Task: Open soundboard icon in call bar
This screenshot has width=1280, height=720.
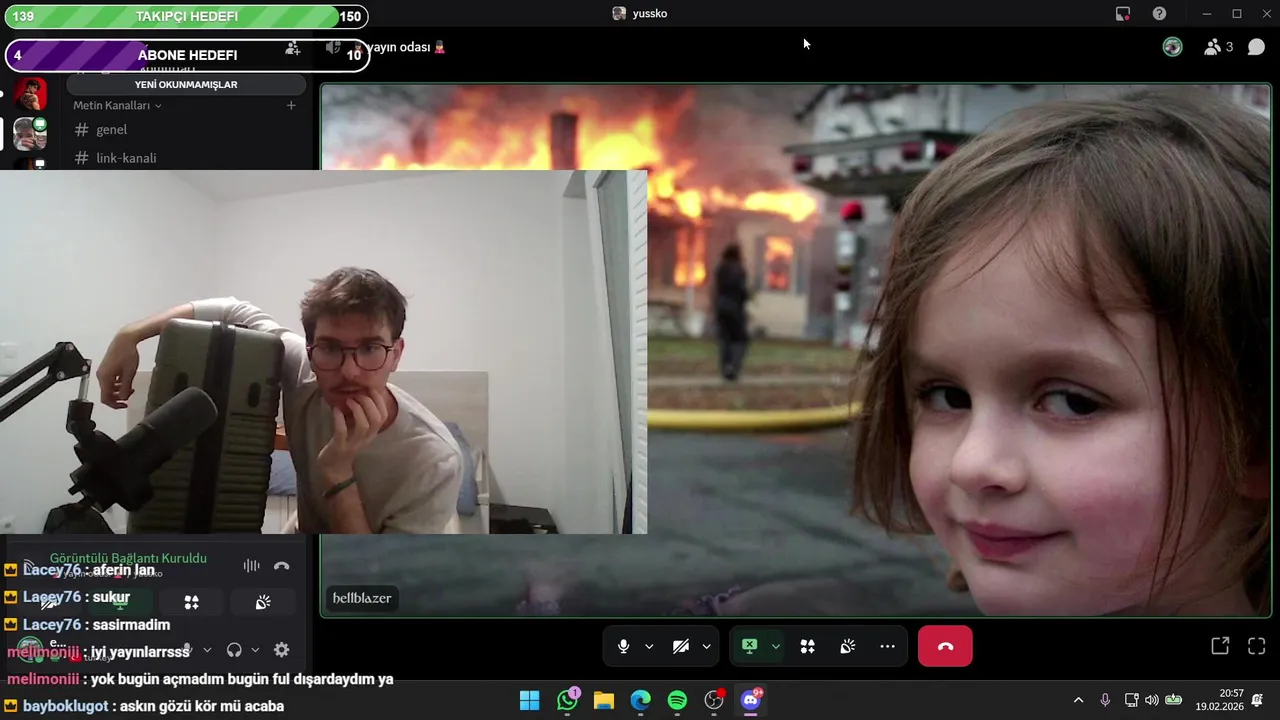Action: (847, 647)
